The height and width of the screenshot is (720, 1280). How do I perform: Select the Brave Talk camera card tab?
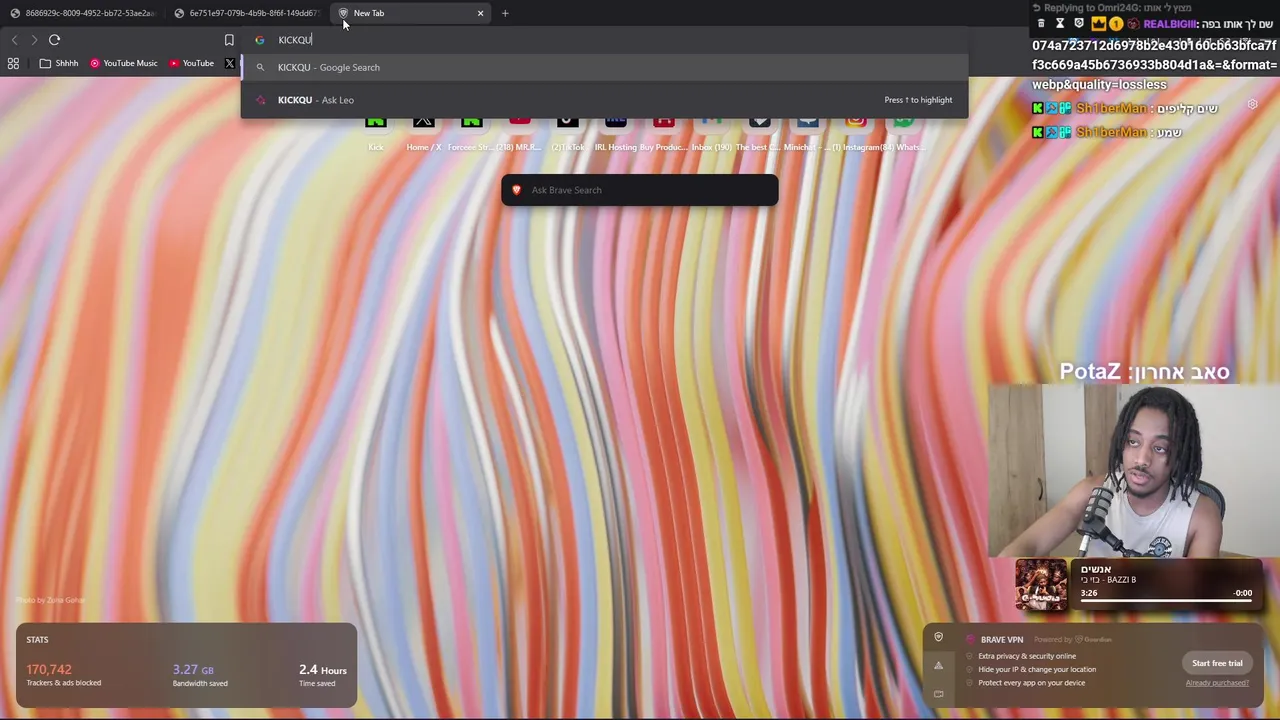[938, 693]
